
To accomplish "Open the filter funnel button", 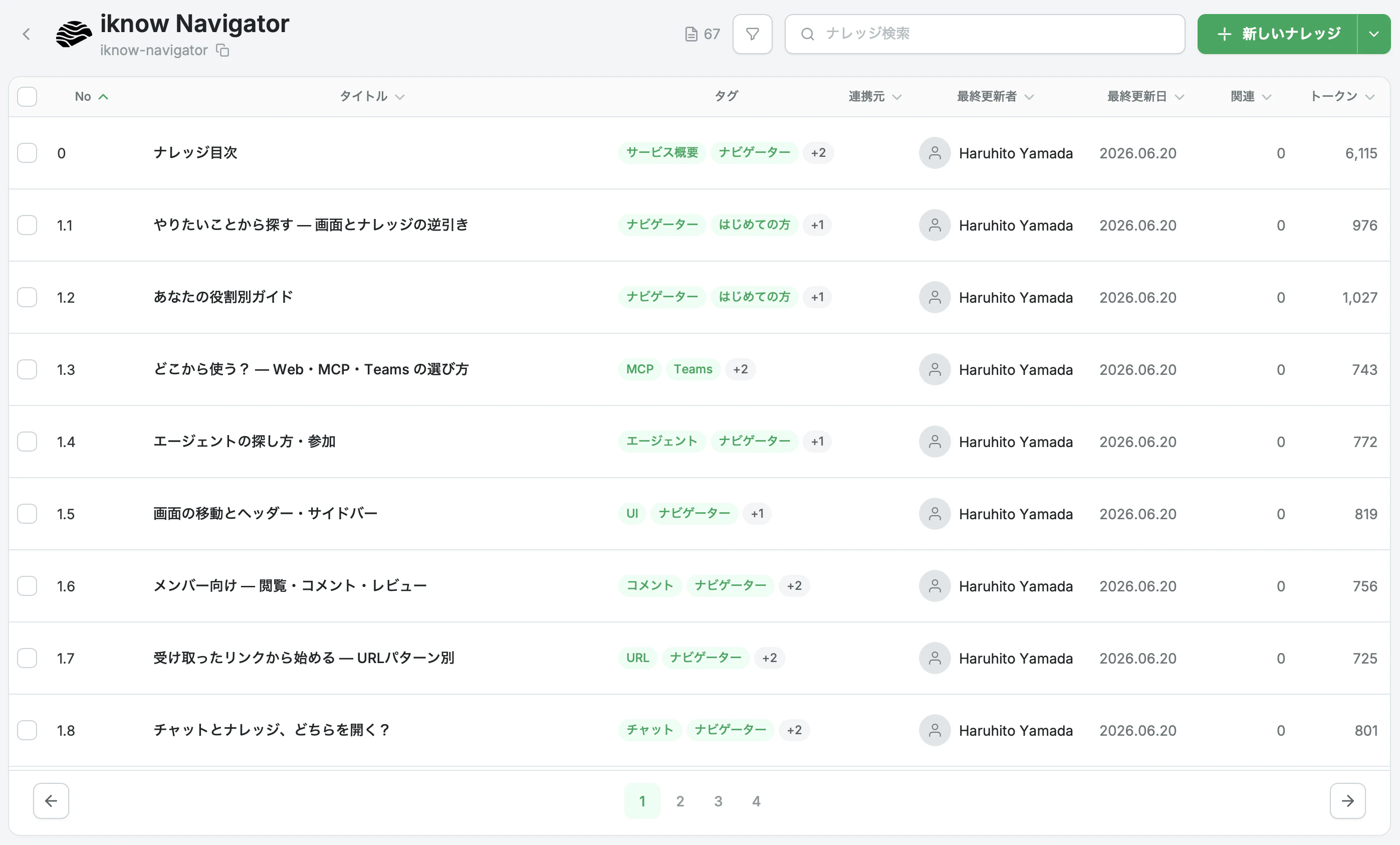I will (x=752, y=34).
